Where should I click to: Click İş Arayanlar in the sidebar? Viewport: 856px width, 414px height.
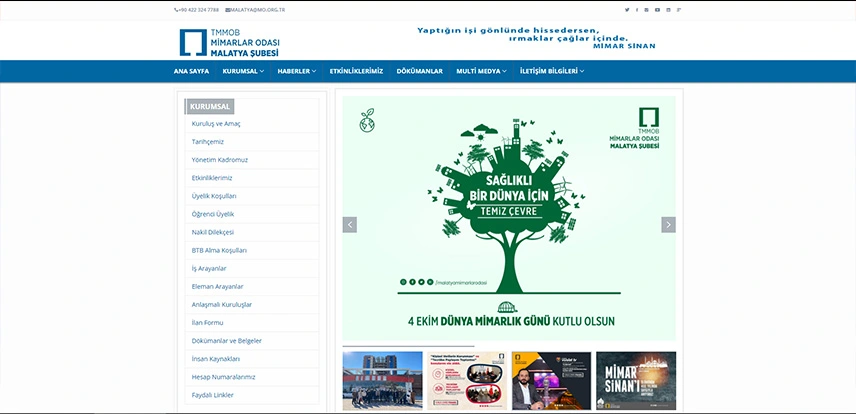(x=209, y=268)
